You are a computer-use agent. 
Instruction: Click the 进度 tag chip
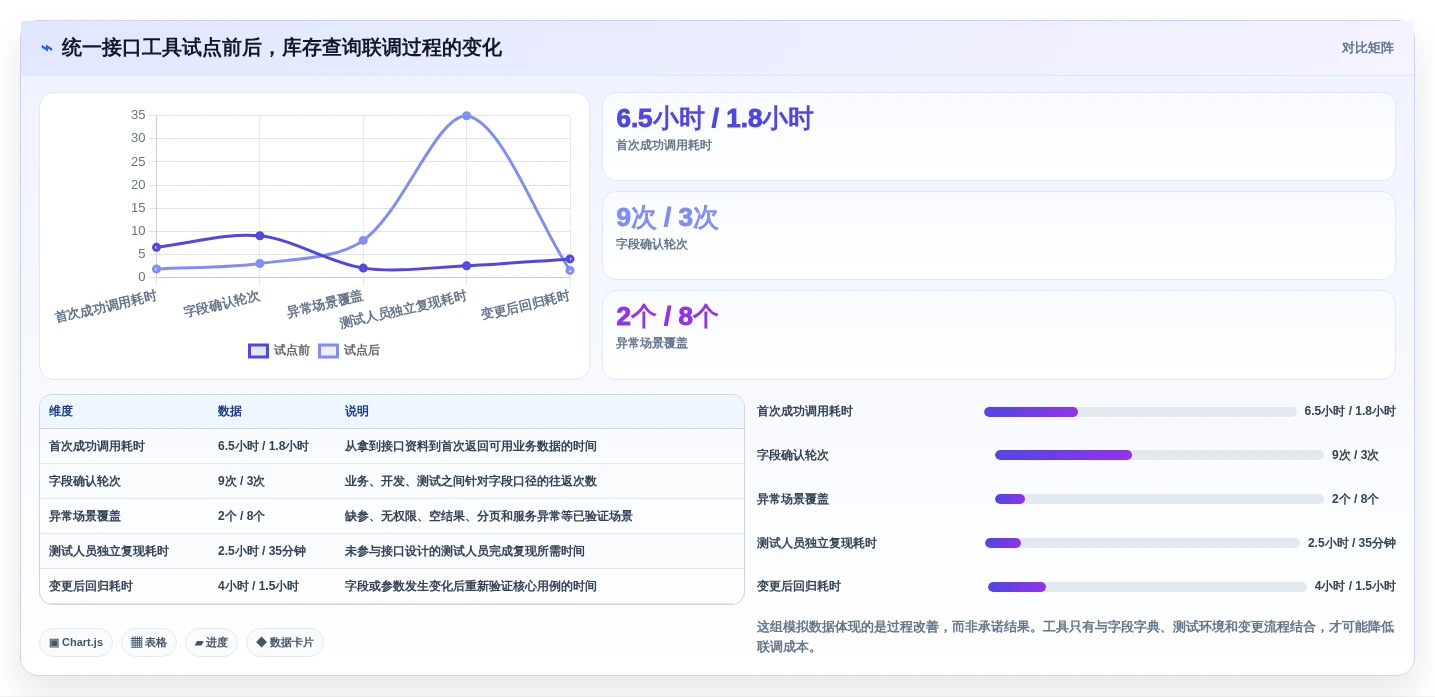[211, 643]
